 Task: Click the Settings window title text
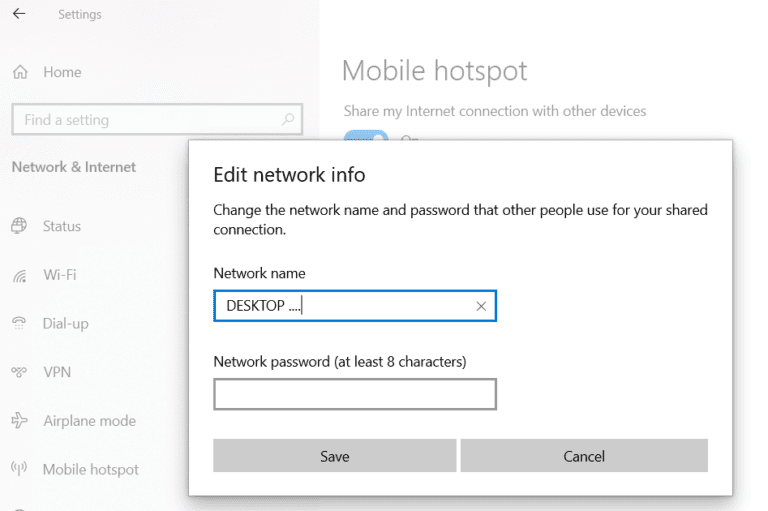[80, 15]
